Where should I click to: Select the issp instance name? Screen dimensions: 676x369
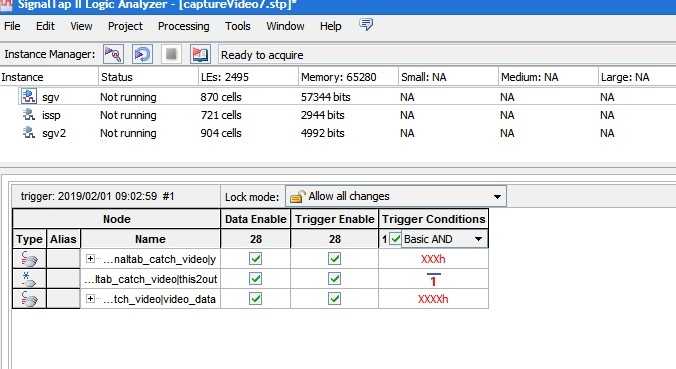(51, 116)
